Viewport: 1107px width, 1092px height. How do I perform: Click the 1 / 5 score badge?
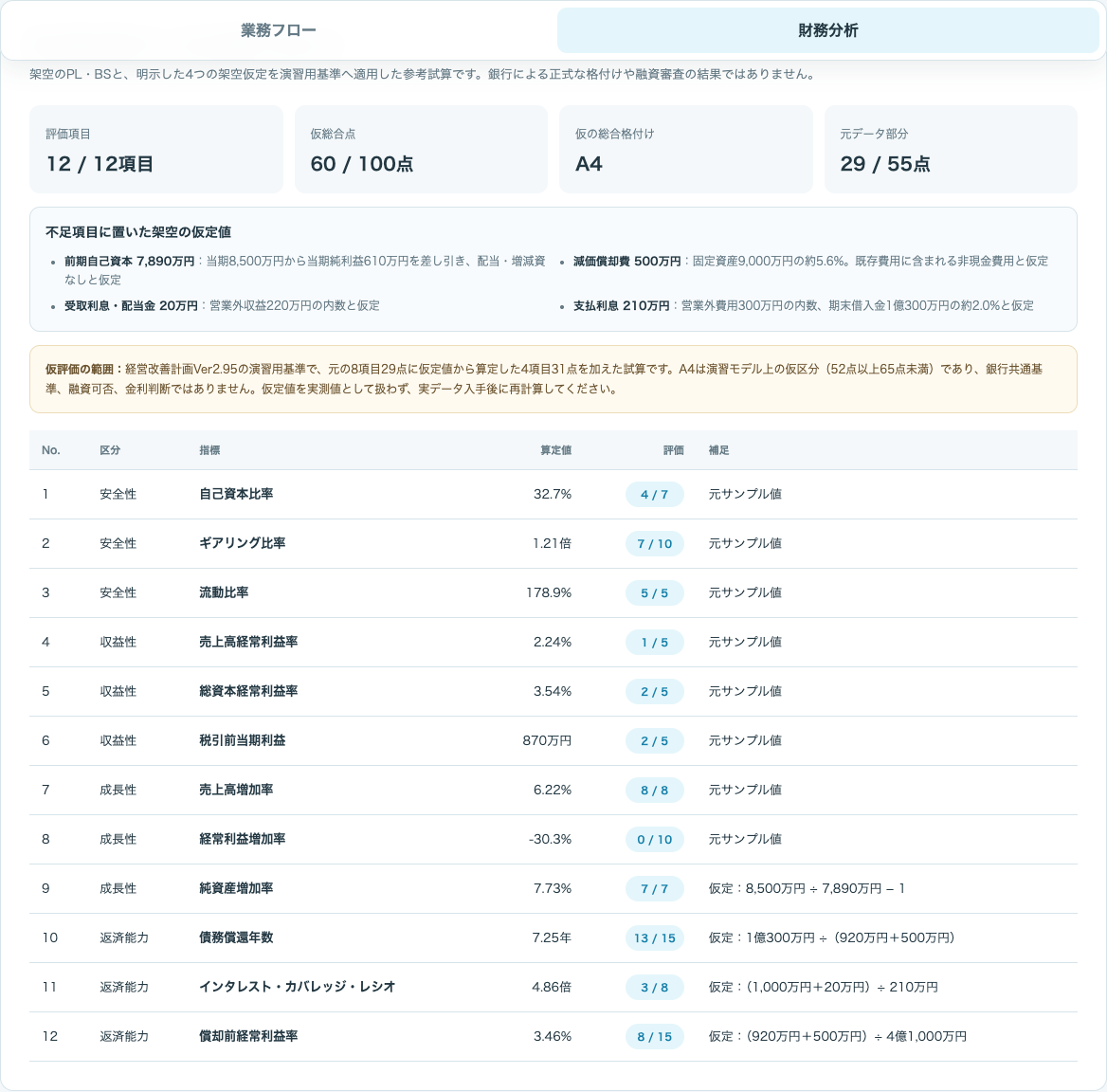(x=655, y=643)
